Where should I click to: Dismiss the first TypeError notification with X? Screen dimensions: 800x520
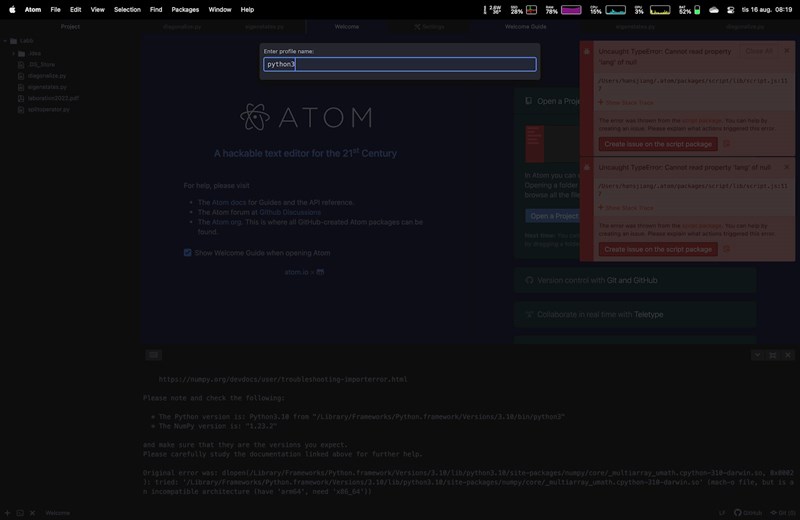787,51
